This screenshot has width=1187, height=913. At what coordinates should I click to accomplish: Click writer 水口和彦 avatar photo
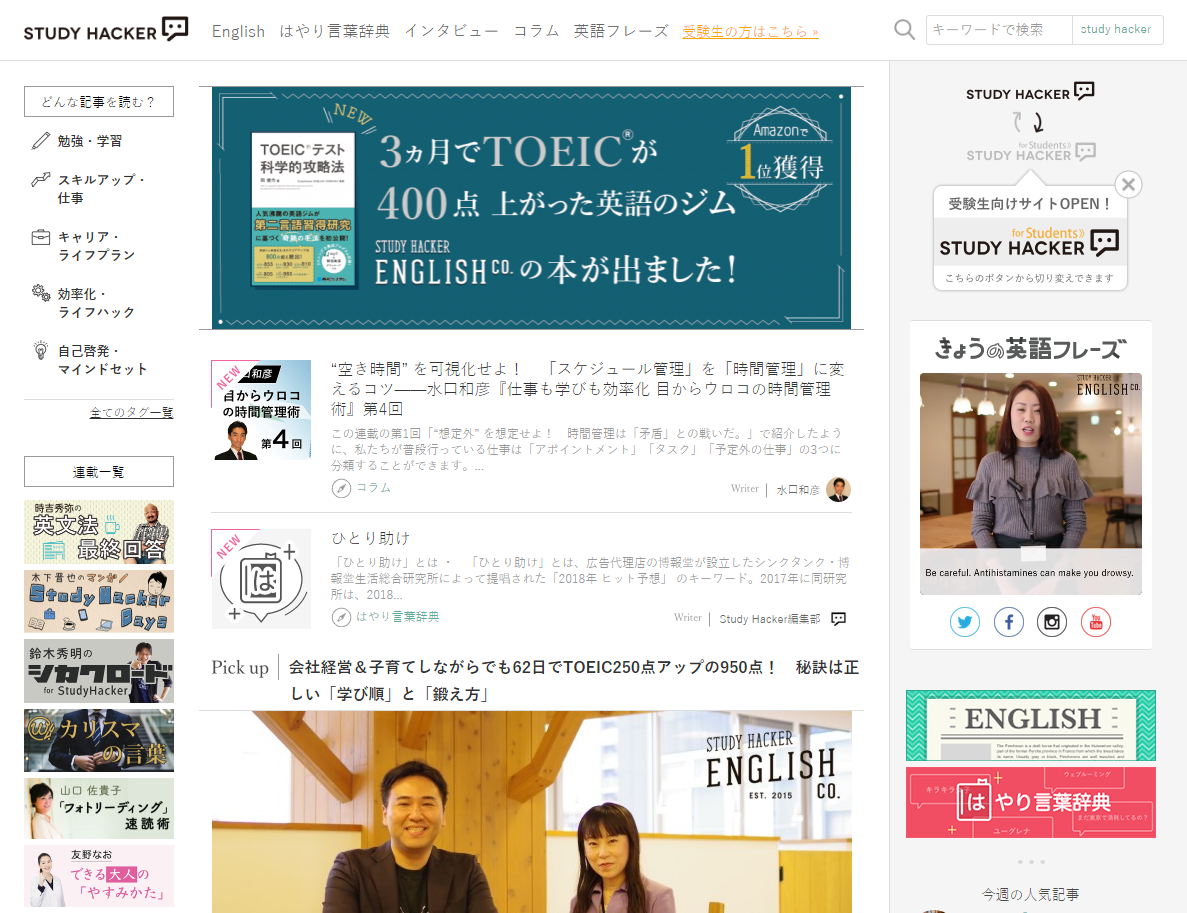pos(838,489)
